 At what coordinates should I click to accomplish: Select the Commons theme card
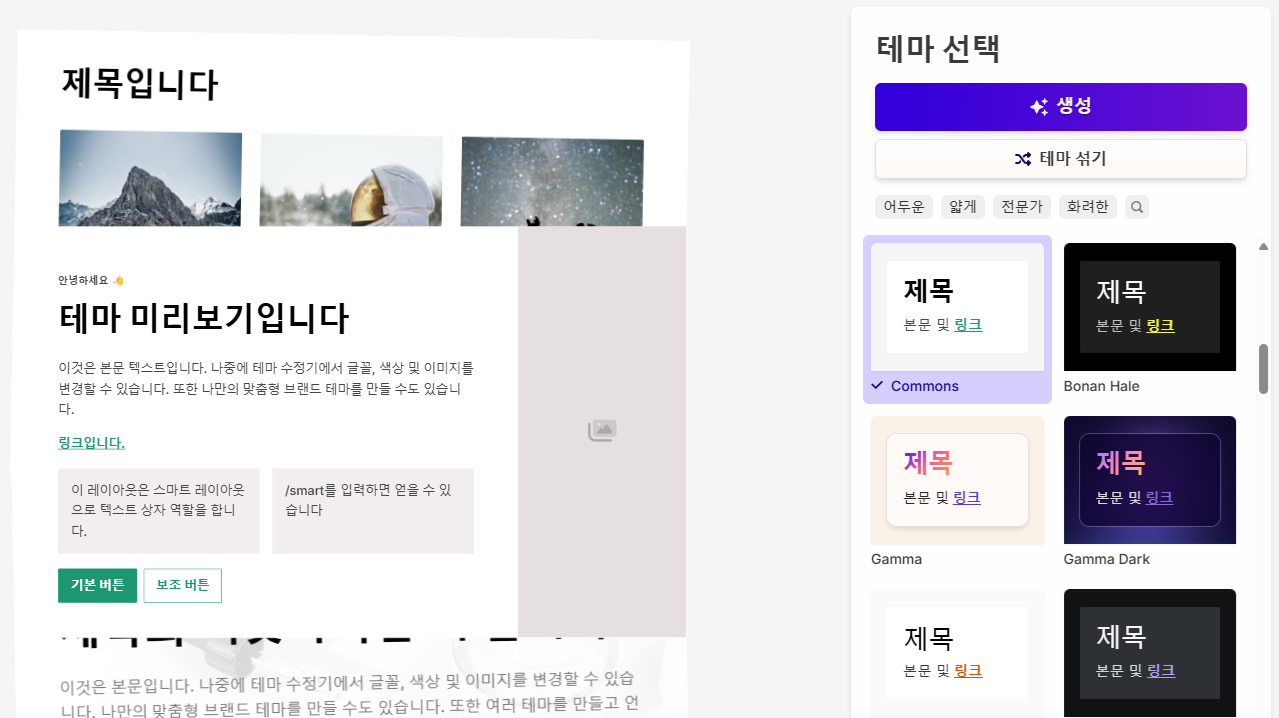coord(957,308)
